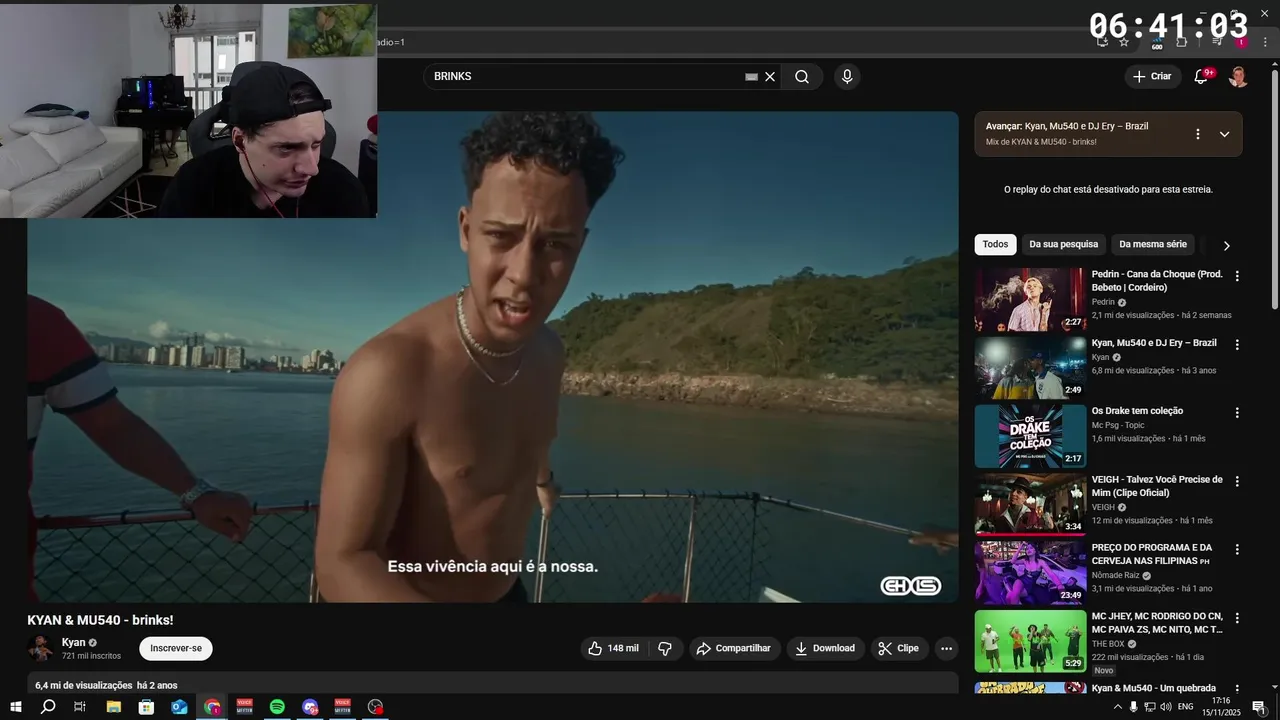
Task: Open browser profile badge icon
Action: coord(1241,42)
